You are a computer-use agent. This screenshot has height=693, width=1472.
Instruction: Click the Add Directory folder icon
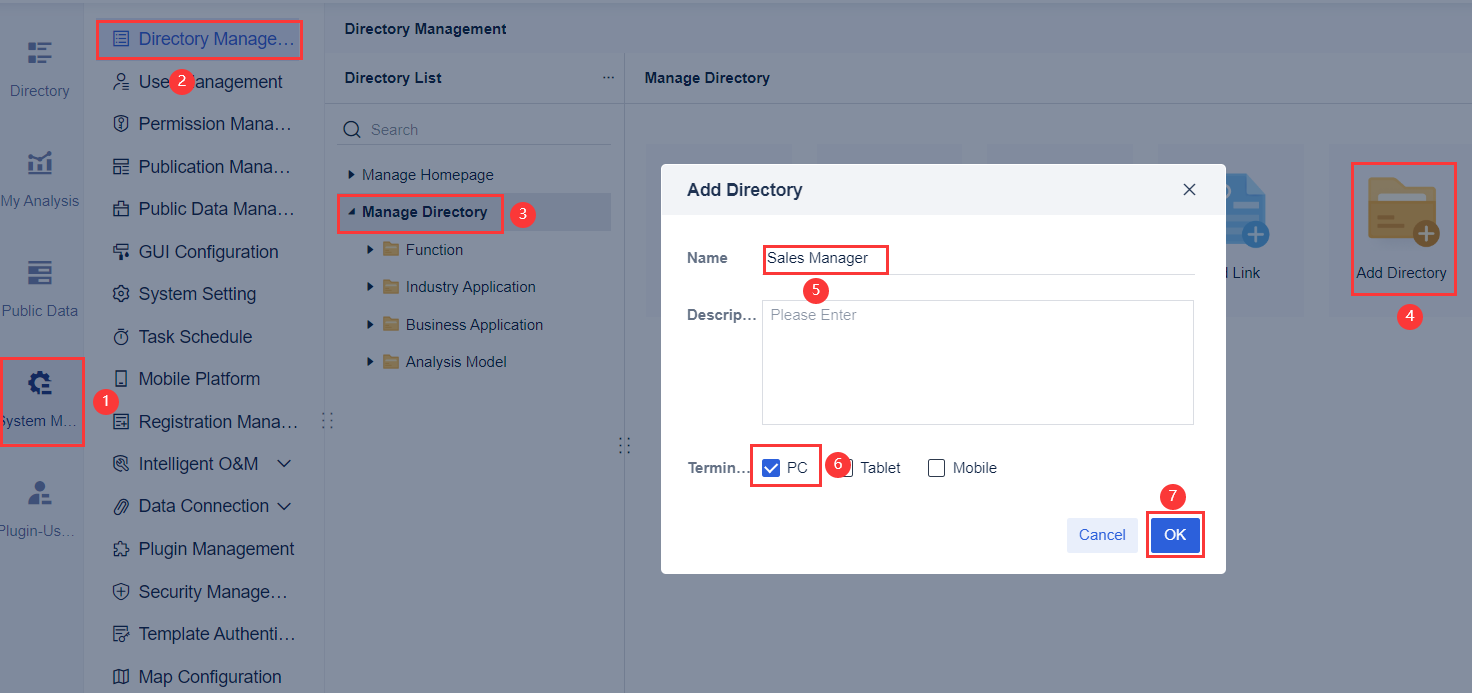(1401, 212)
